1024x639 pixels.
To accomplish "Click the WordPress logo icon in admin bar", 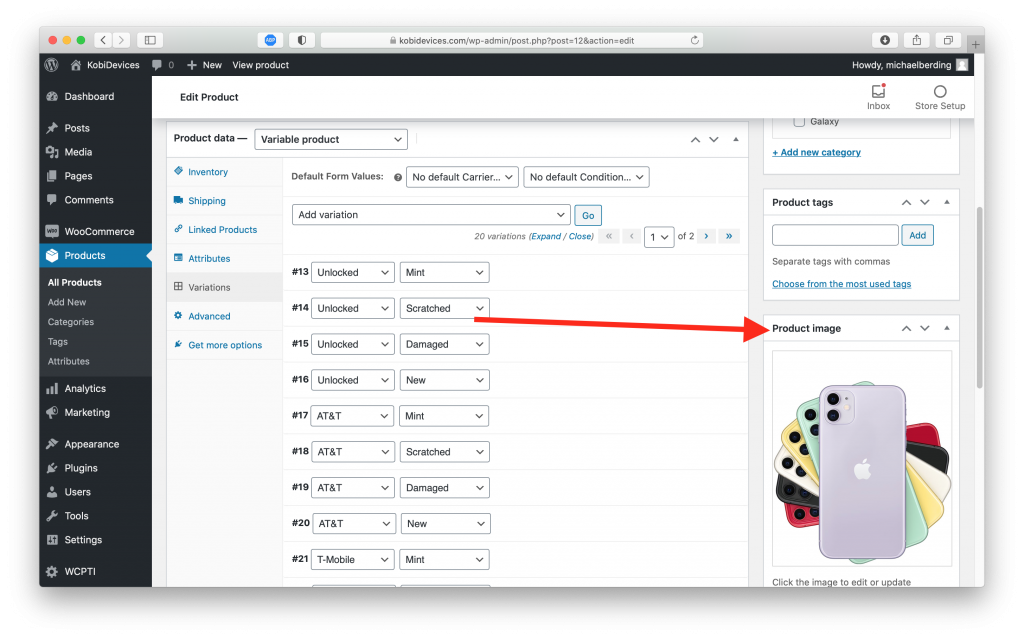I will (52, 65).
